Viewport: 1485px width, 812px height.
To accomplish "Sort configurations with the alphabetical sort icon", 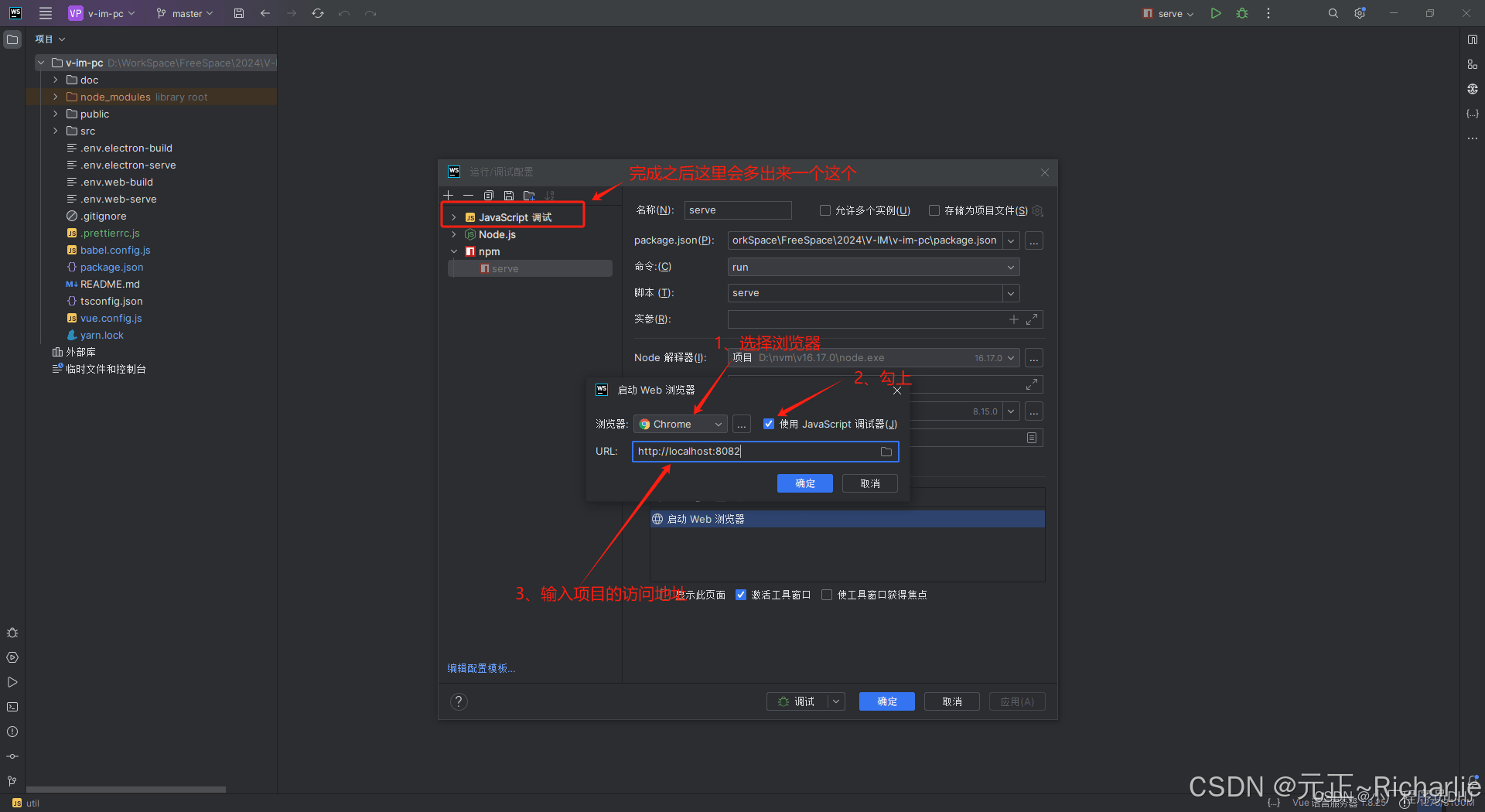I will [550, 195].
